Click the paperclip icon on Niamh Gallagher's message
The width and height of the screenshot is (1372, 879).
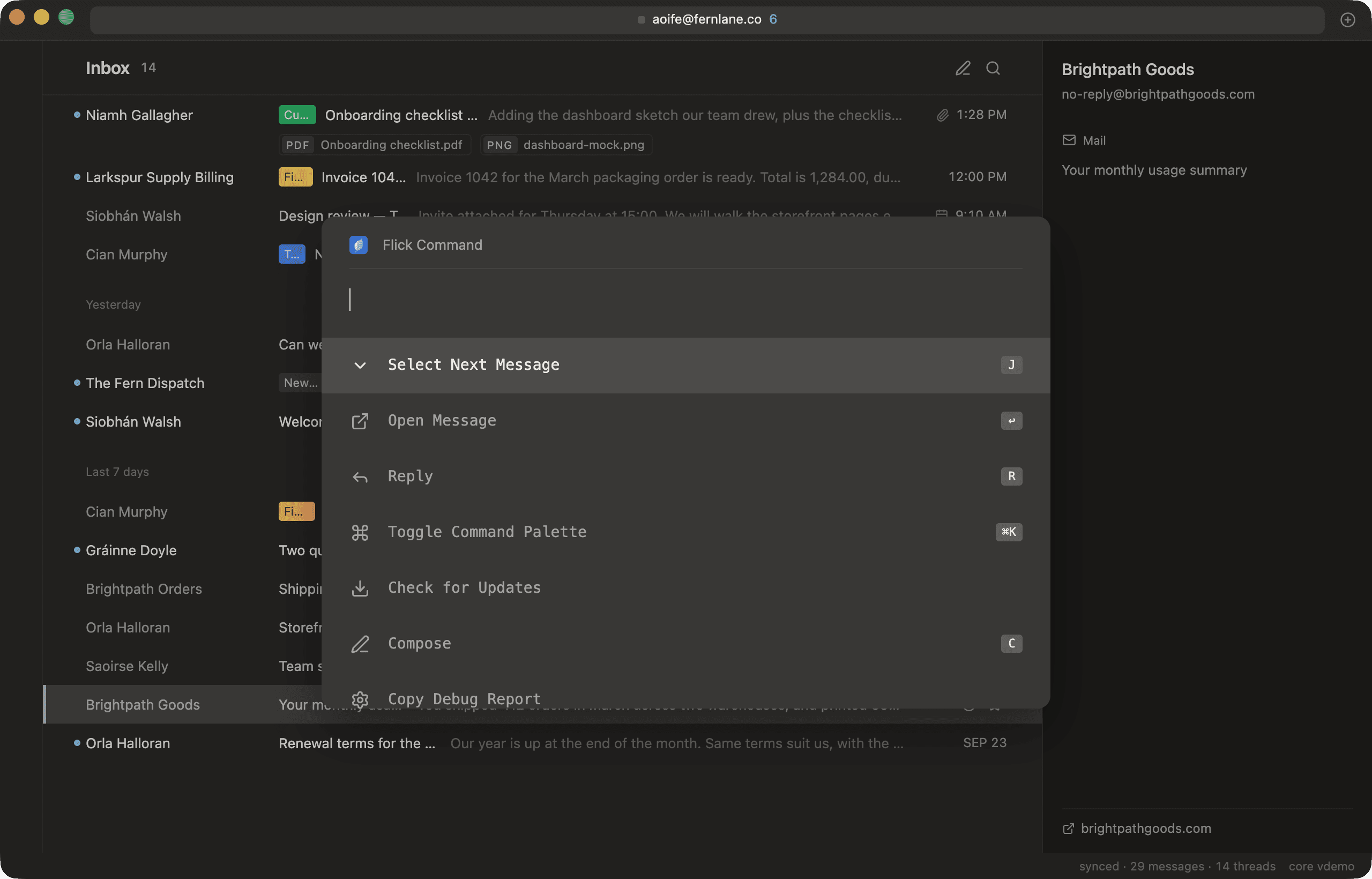[x=943, y=115]
